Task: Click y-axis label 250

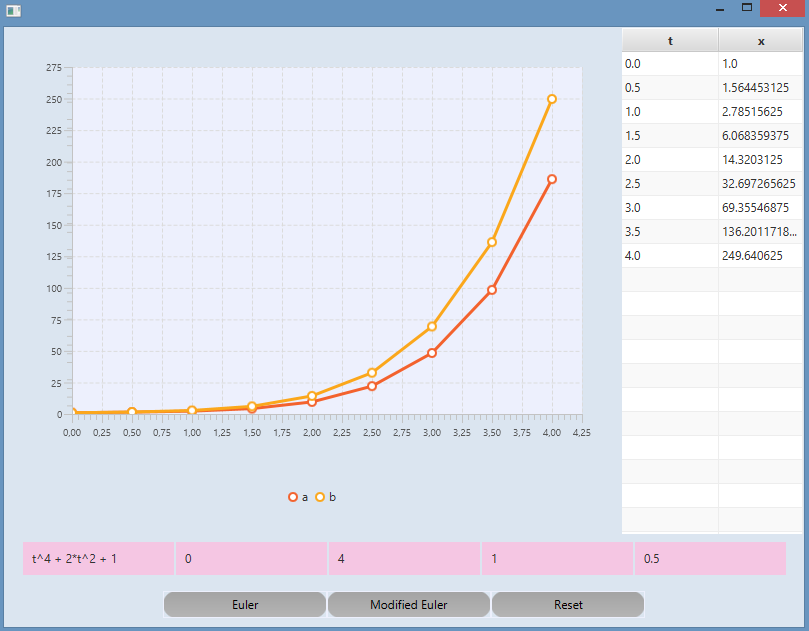Action: pos(54,99)
